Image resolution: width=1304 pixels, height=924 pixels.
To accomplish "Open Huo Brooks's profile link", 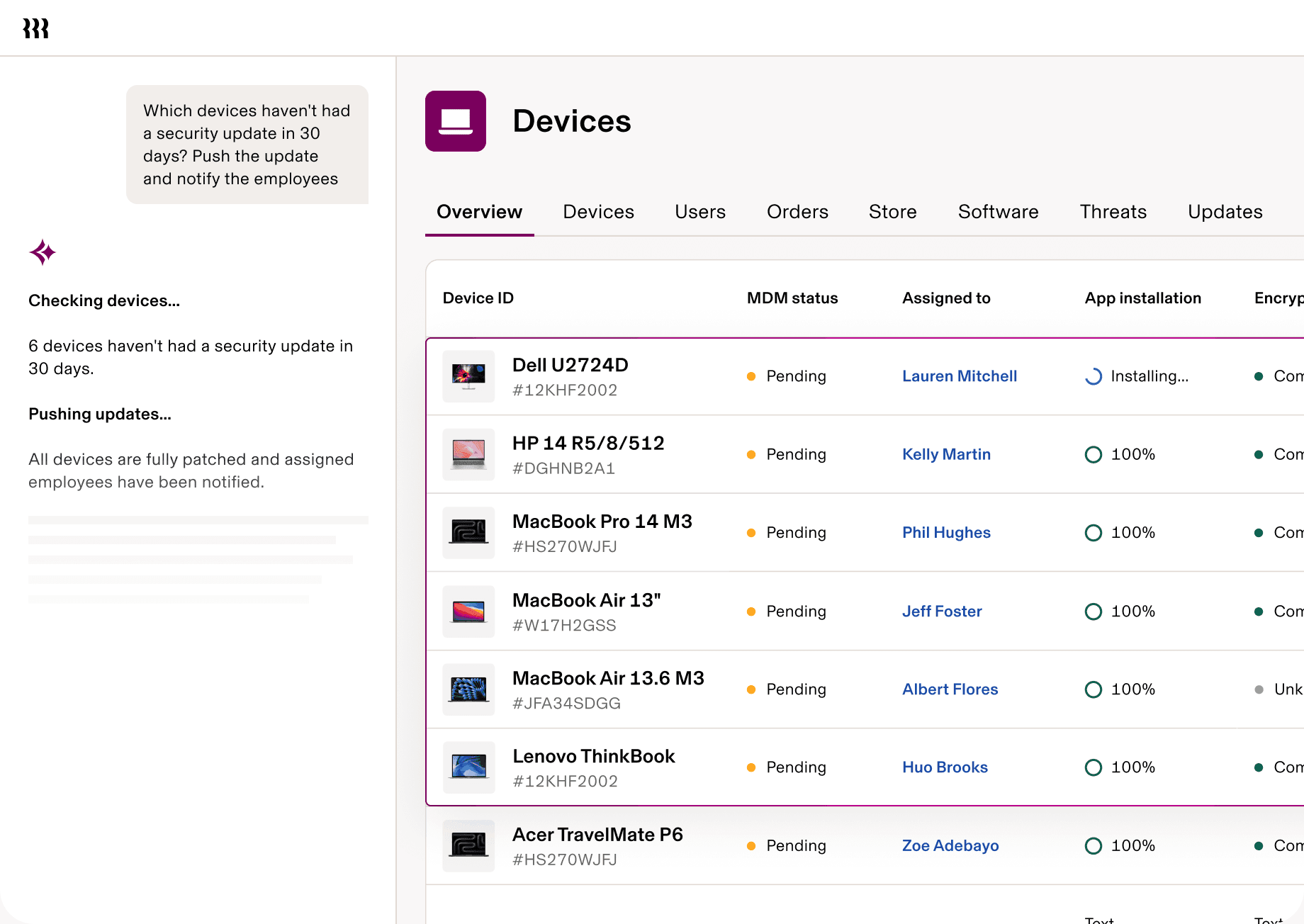I will [945, 767].
